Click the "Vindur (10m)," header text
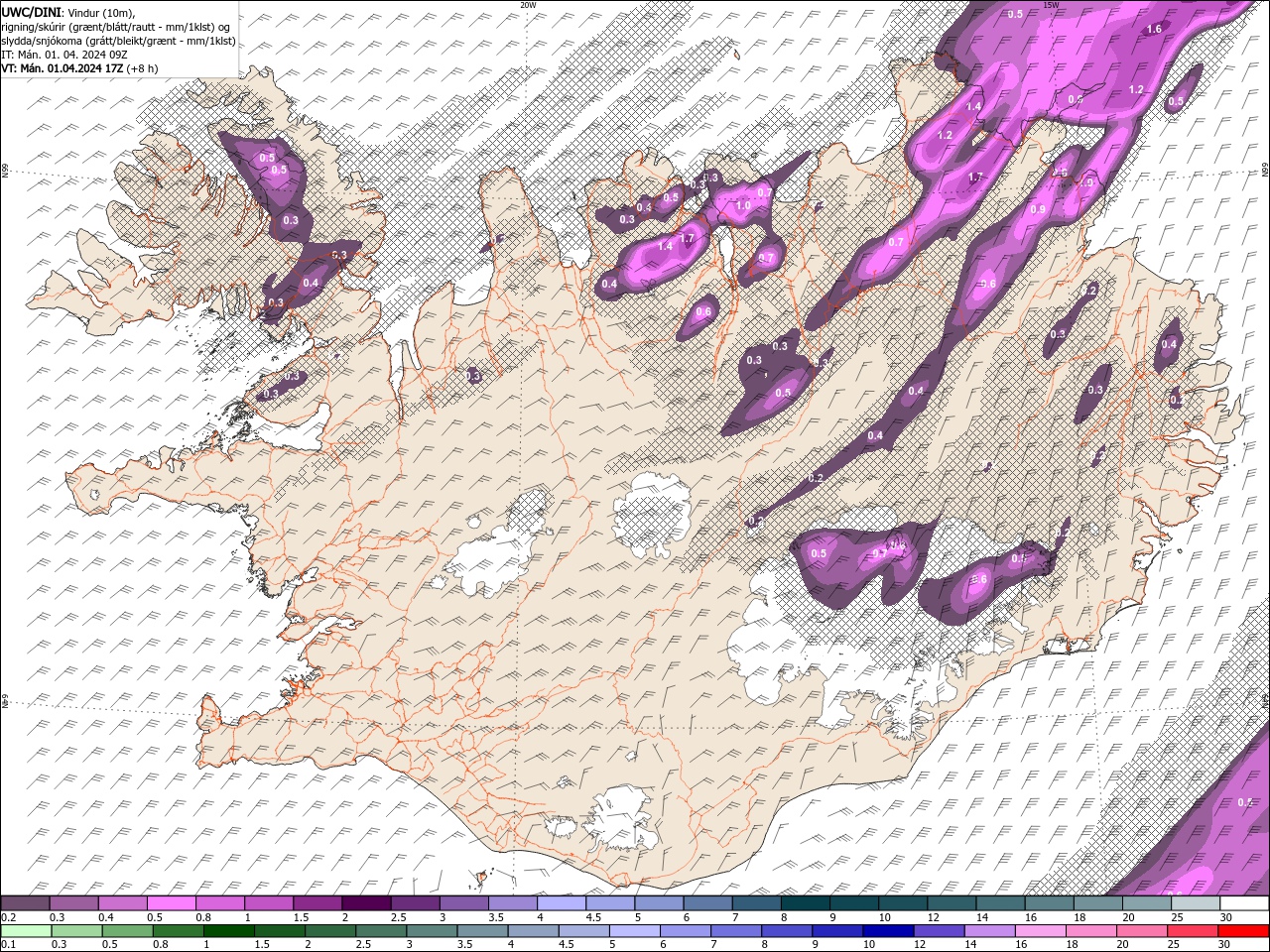The width and height of the screenshot is (1270, 952). [99, 12]
